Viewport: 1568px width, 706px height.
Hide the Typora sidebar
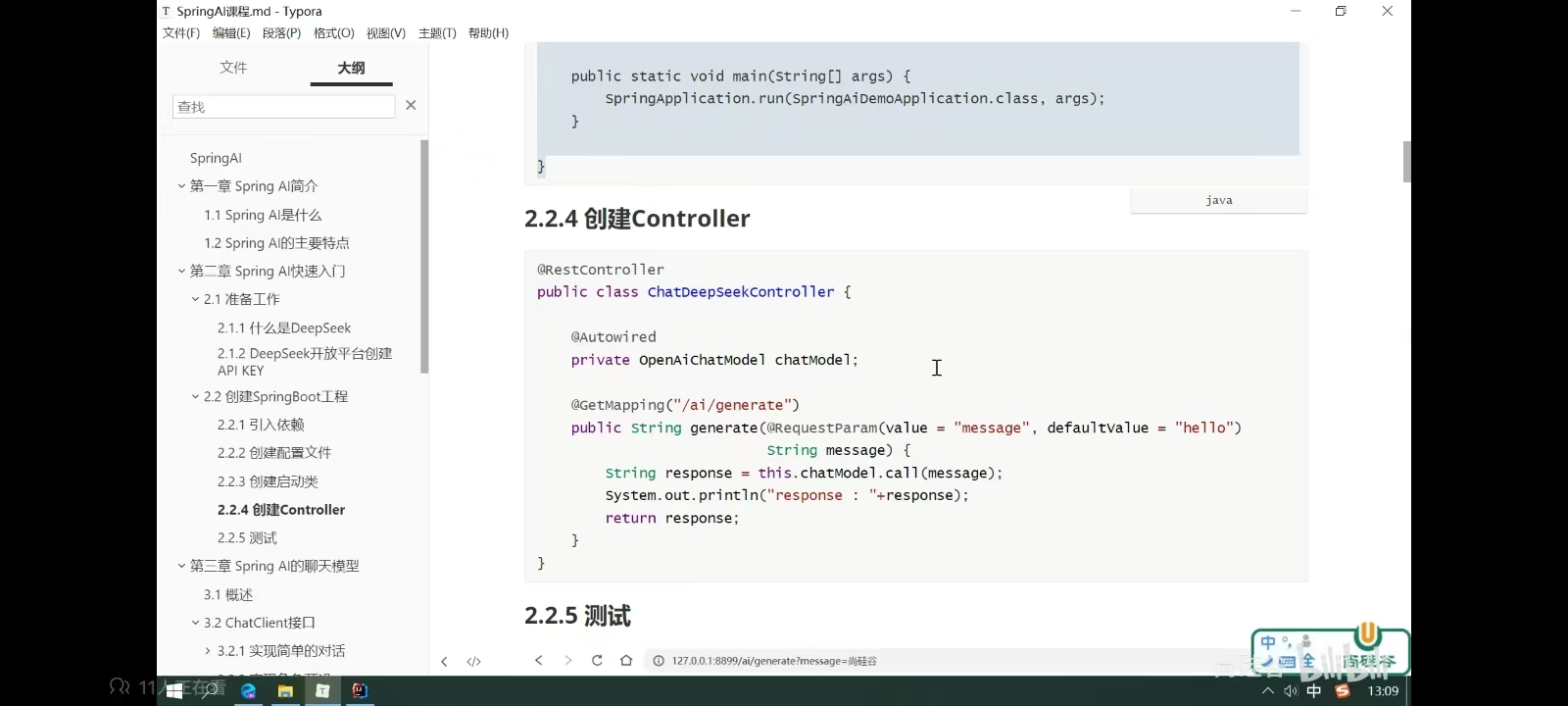pos(444,662)
